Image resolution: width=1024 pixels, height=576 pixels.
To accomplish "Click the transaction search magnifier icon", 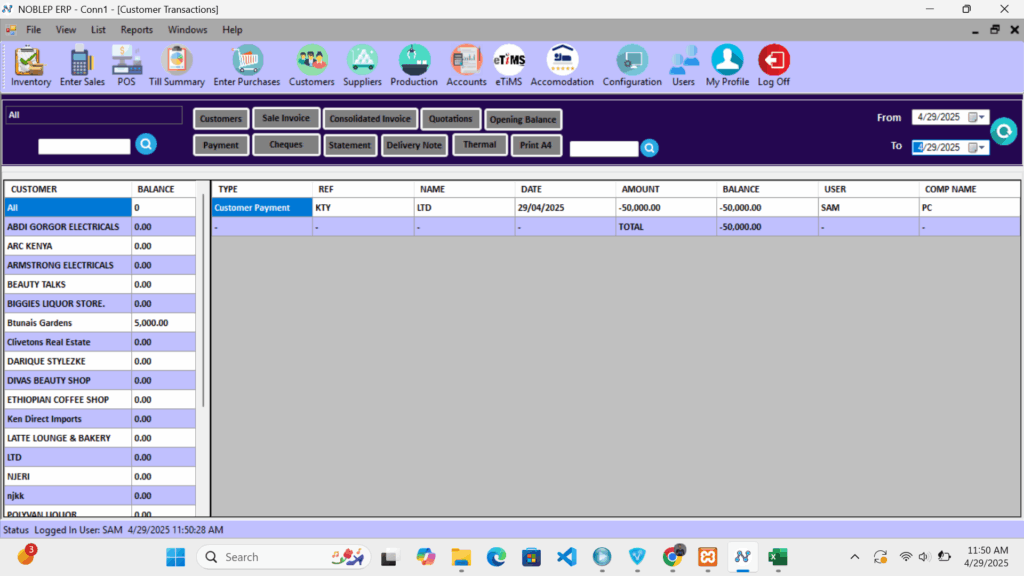I will (649, 148).
